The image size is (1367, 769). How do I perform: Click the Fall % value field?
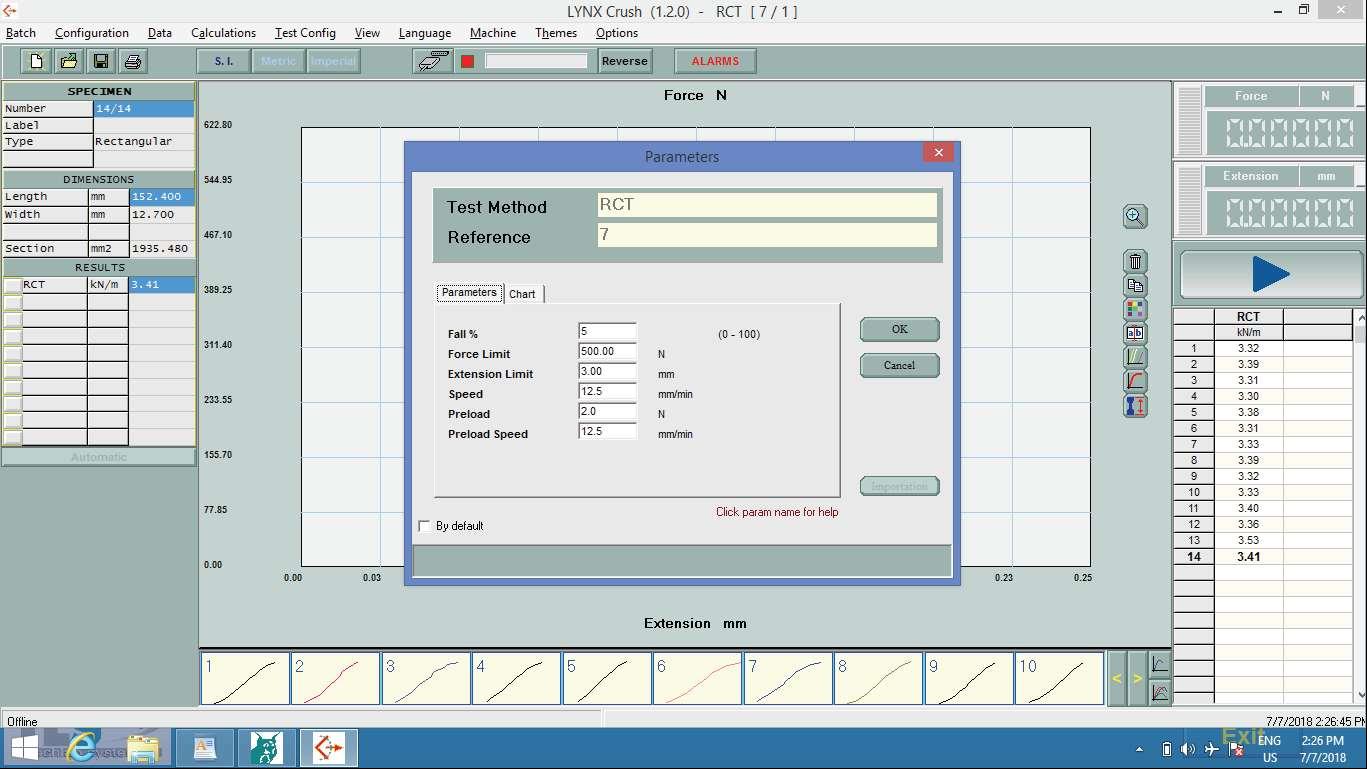(607, 331)
